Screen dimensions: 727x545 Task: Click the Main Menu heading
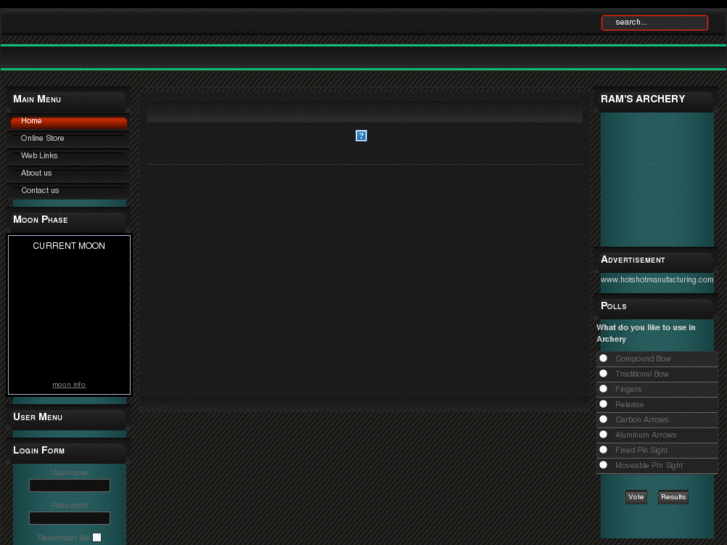pos(37,99)
